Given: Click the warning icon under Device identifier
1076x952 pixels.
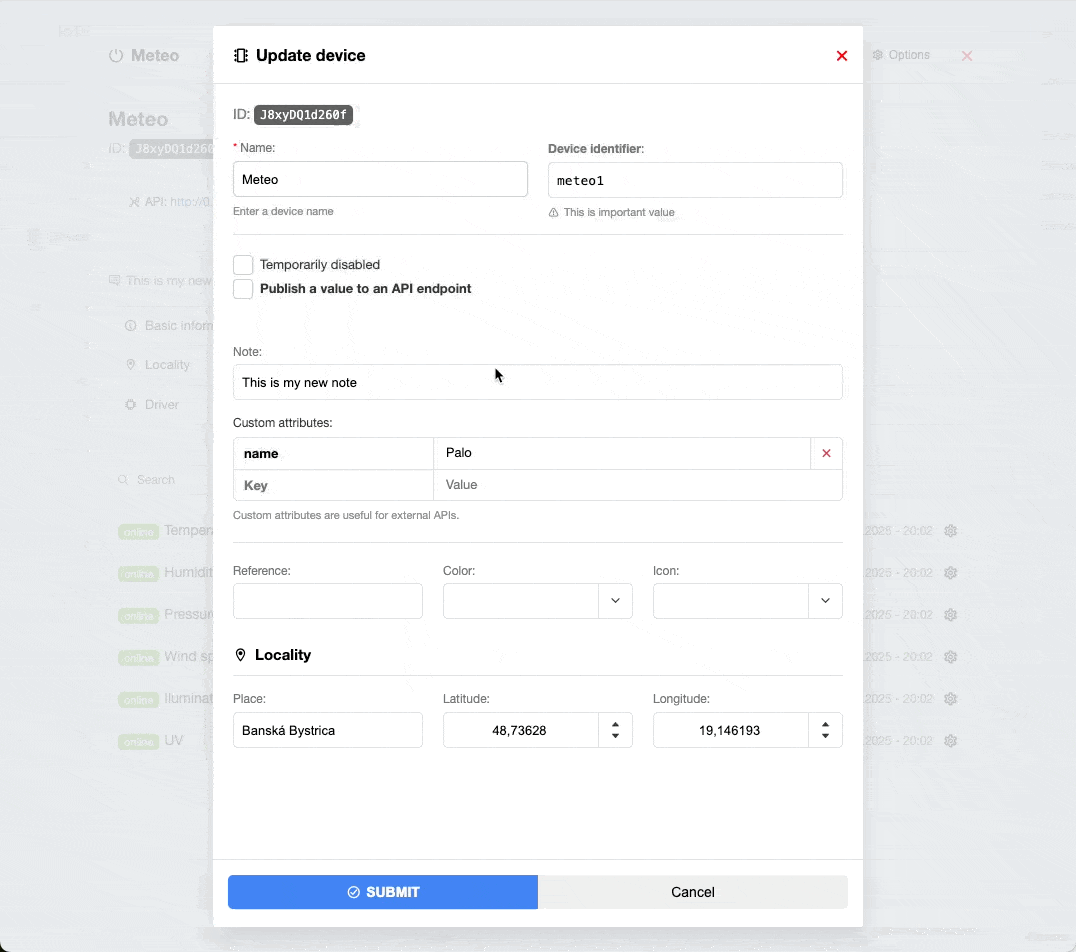Looking at the screenshot, I should [554, 212].
